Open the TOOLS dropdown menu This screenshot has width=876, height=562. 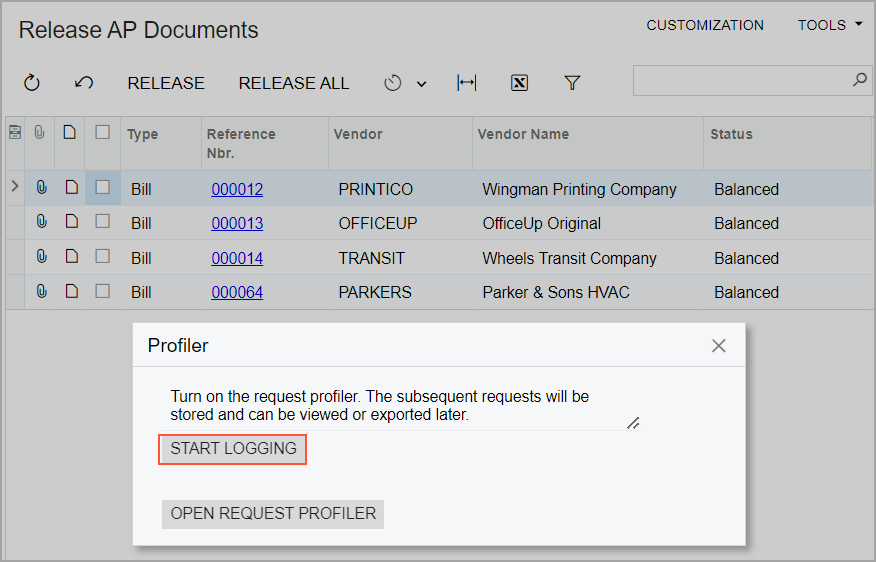click(830, 25)
